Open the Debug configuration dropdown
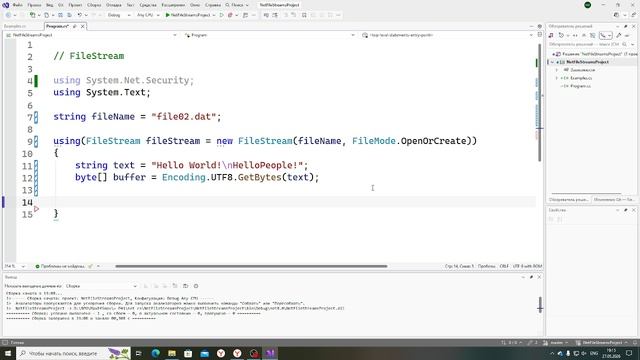640x360 pixels. point(119,15)
